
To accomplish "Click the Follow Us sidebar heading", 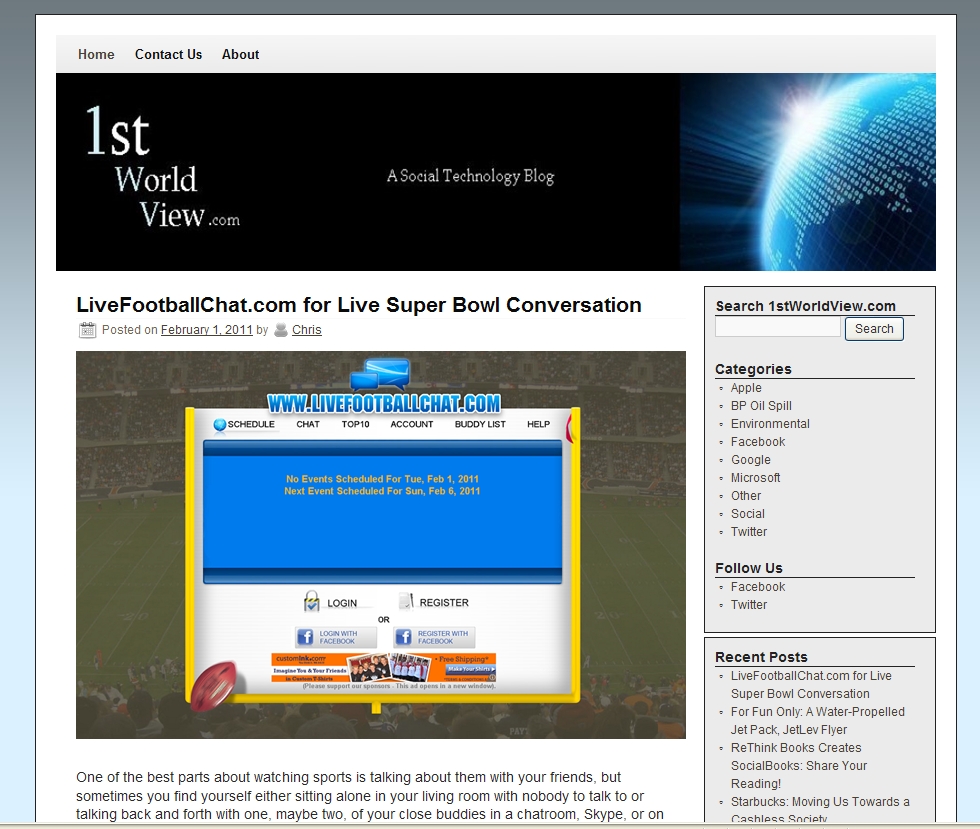I will click(749, 568).
